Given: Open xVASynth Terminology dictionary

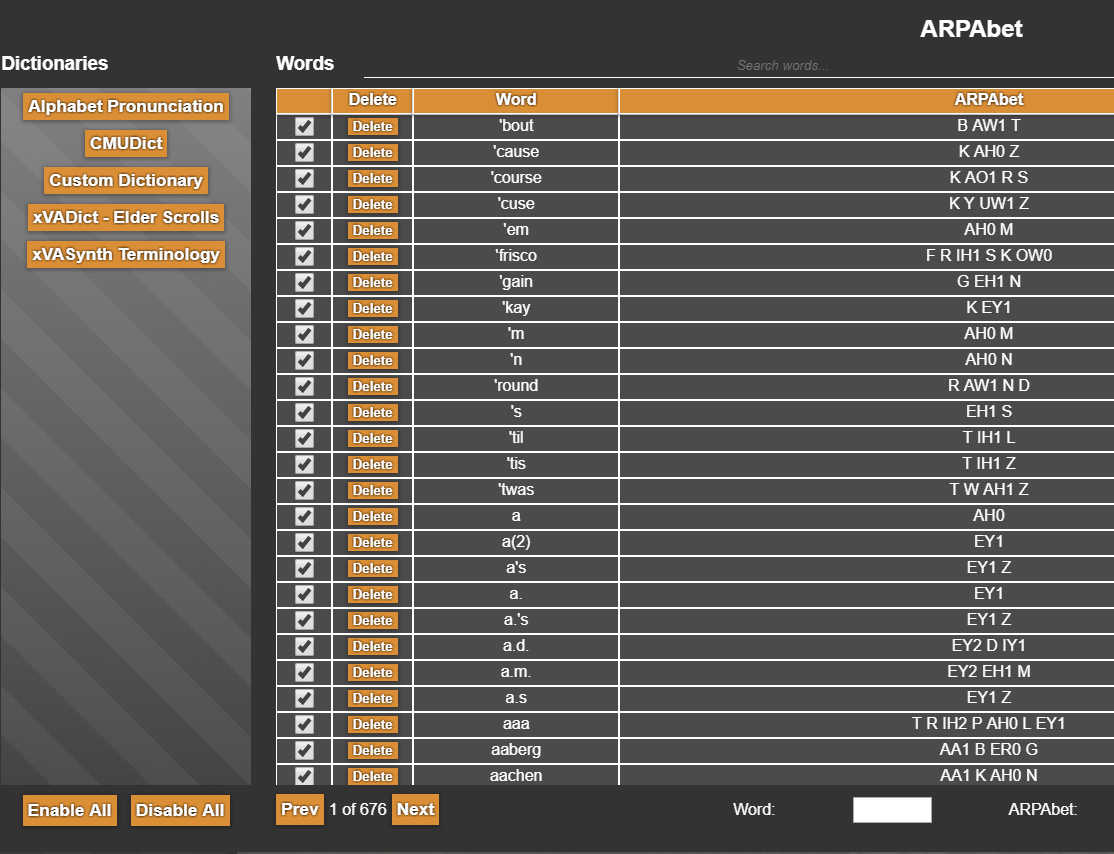Looking at the screenshot, I should pos(126,255).
